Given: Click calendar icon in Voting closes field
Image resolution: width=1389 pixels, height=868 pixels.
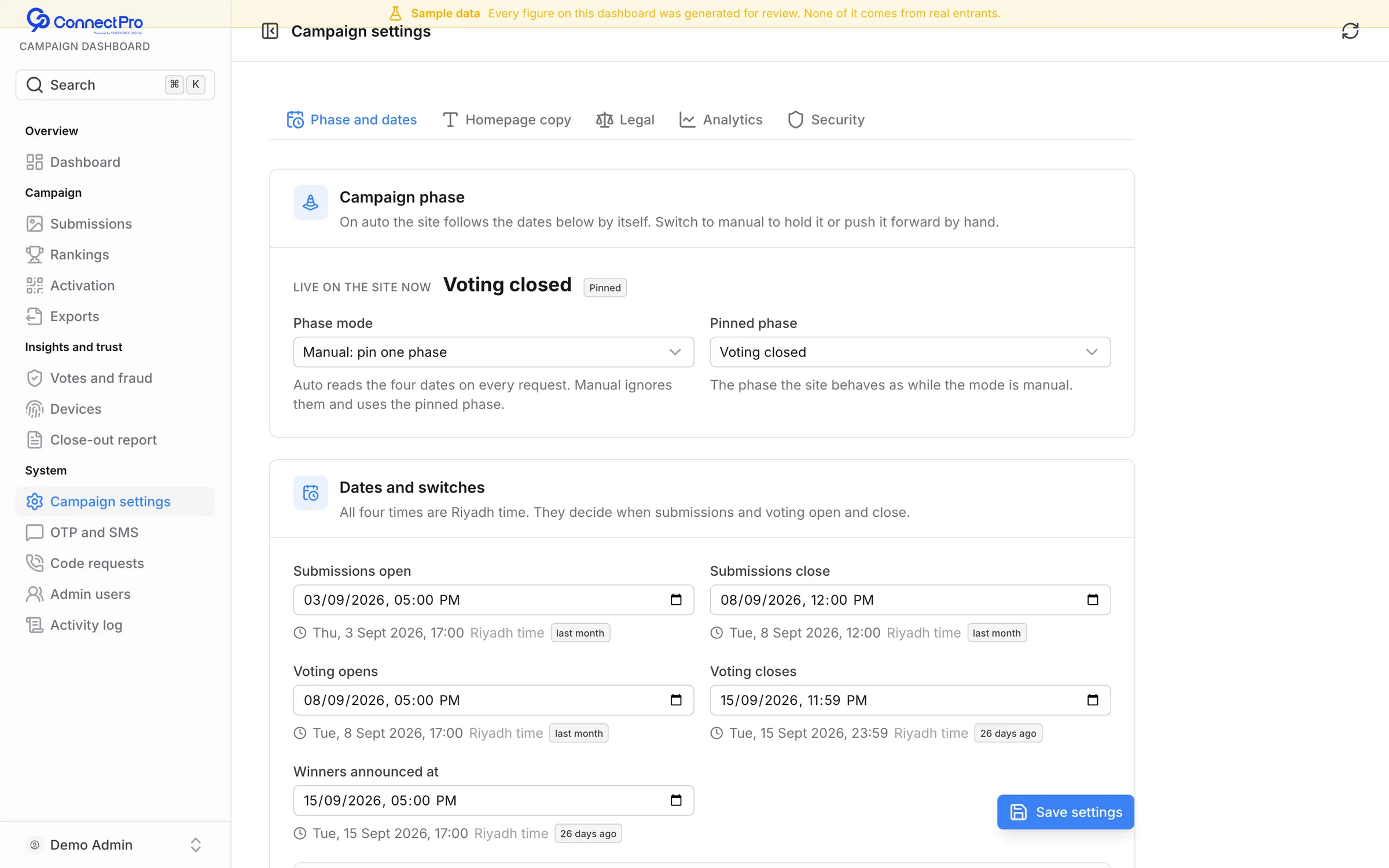Looking at the screenshot, I should click(1093, 700).
